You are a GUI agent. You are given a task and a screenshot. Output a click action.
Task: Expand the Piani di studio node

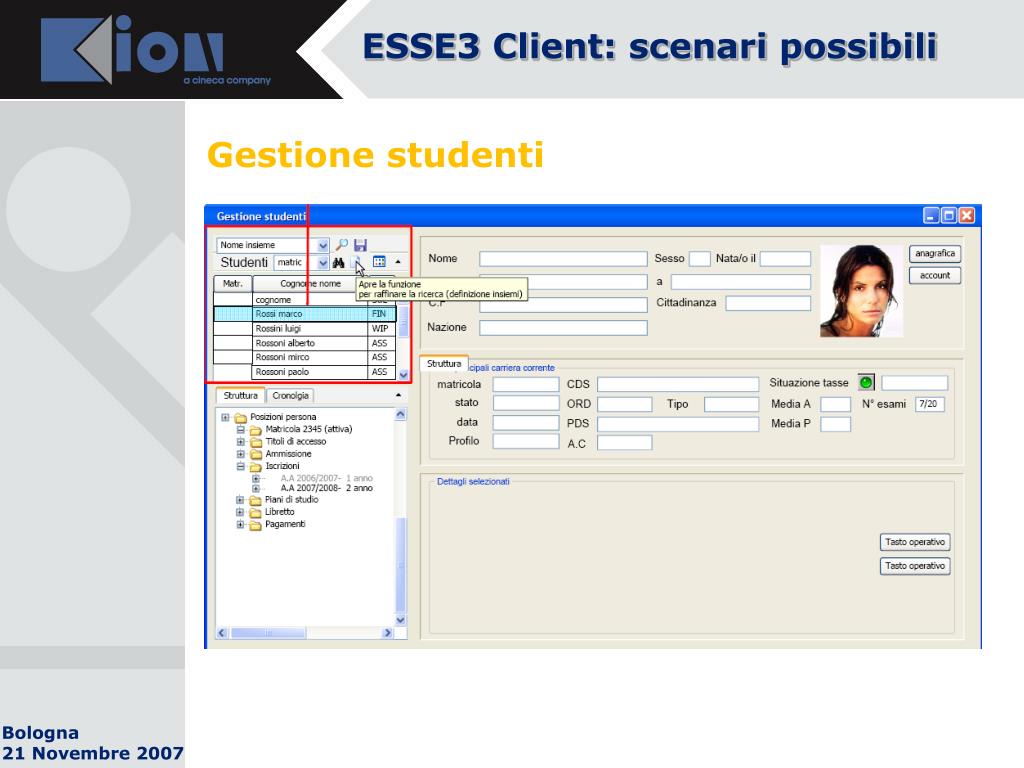pyautogui.click(x=240, y=500)
